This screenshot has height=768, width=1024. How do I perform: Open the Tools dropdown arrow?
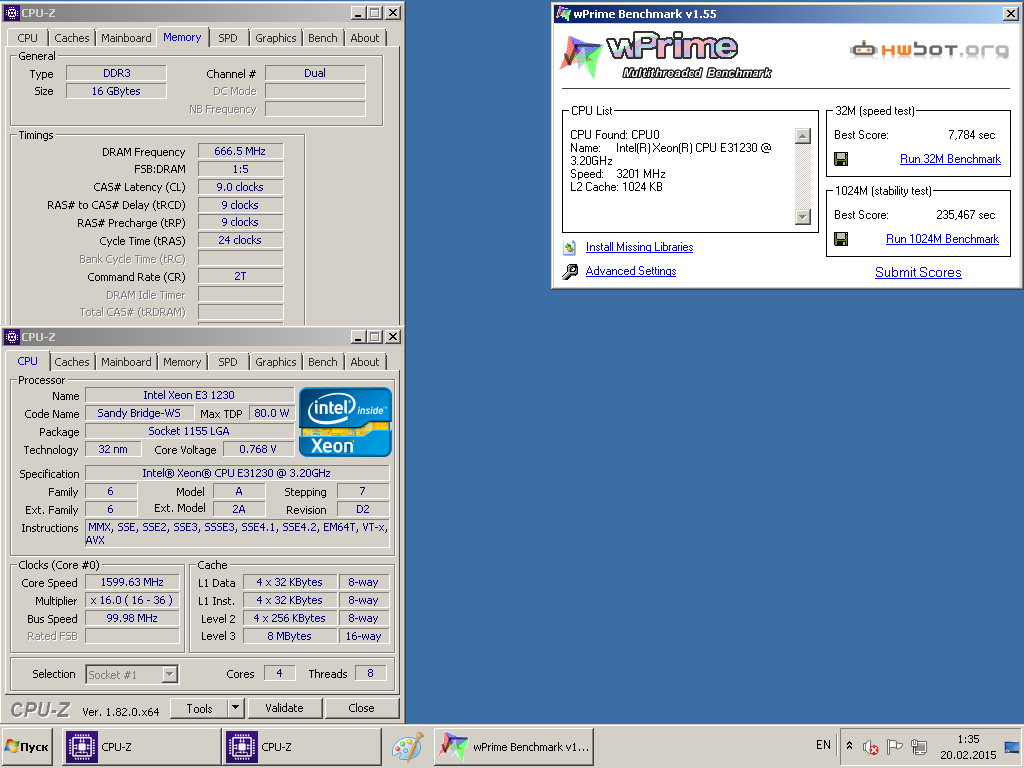(236, 708)
